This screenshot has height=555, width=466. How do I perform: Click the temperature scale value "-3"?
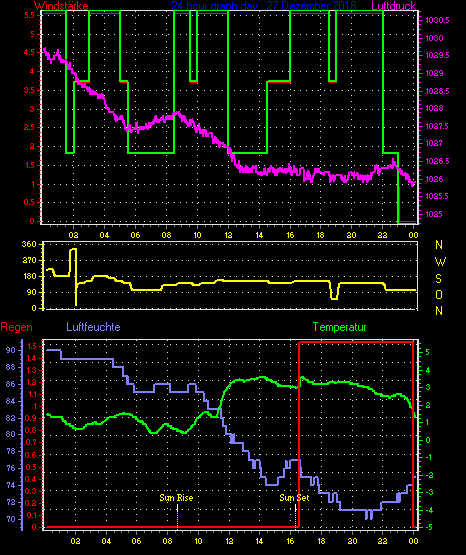tap(428, 493)
